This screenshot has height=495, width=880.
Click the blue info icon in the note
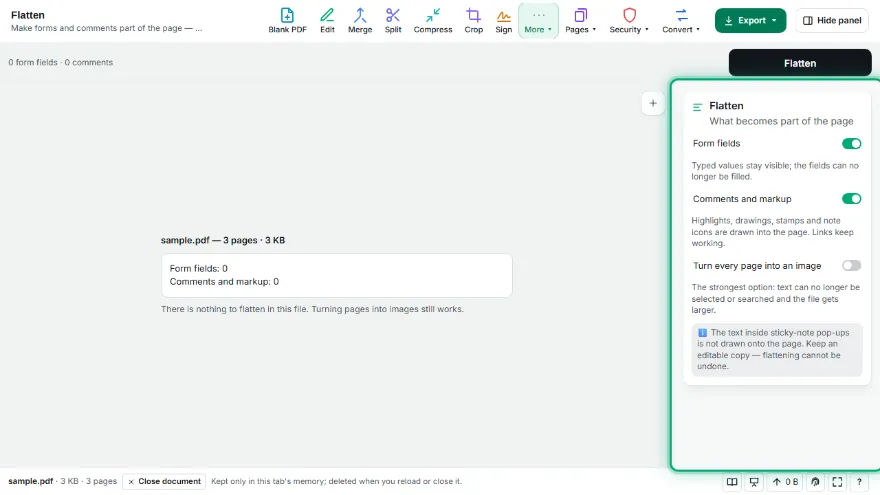coord(702,333)
